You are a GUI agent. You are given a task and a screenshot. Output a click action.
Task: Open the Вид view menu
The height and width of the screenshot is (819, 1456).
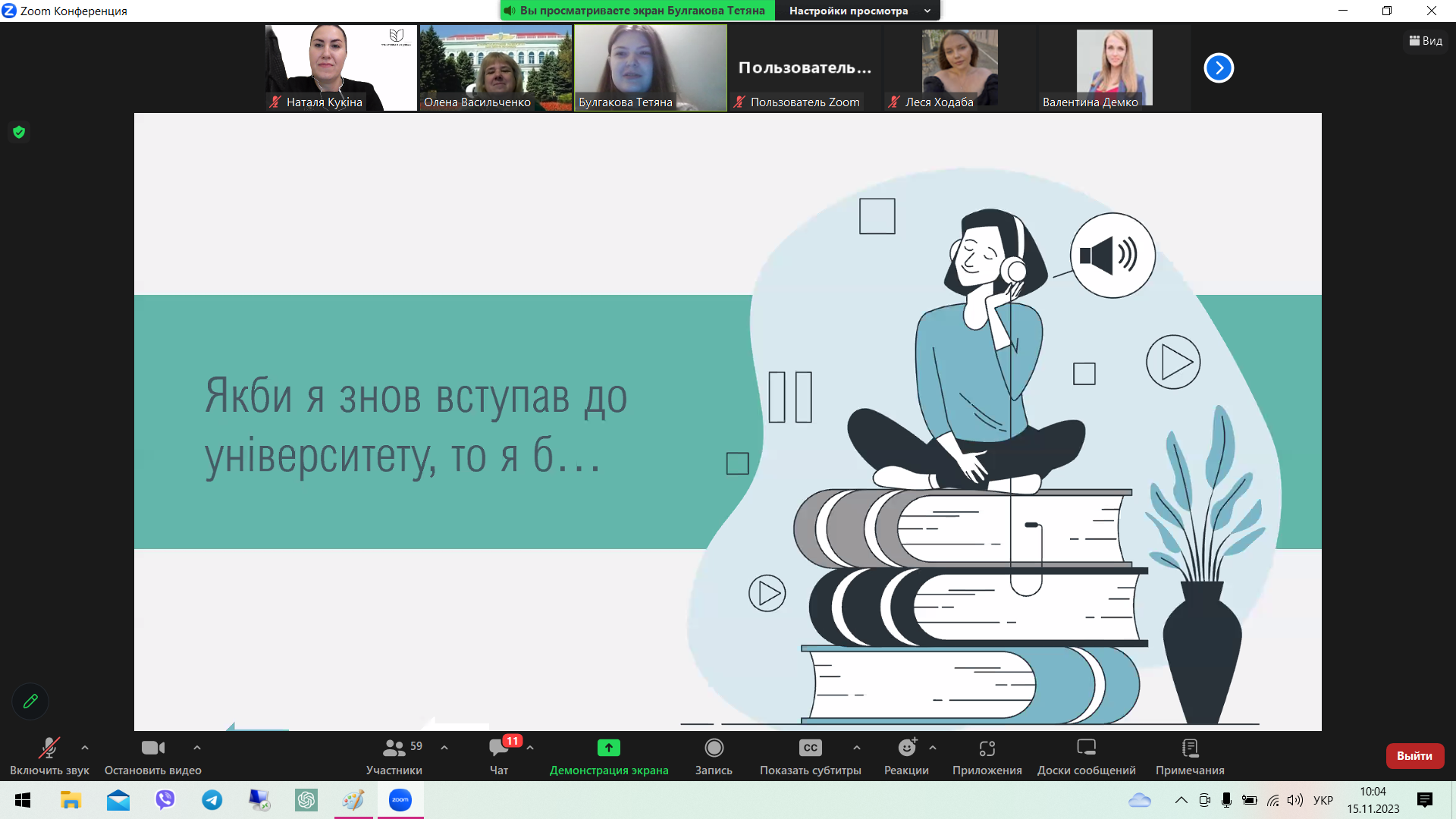[x=1426, y=41]
